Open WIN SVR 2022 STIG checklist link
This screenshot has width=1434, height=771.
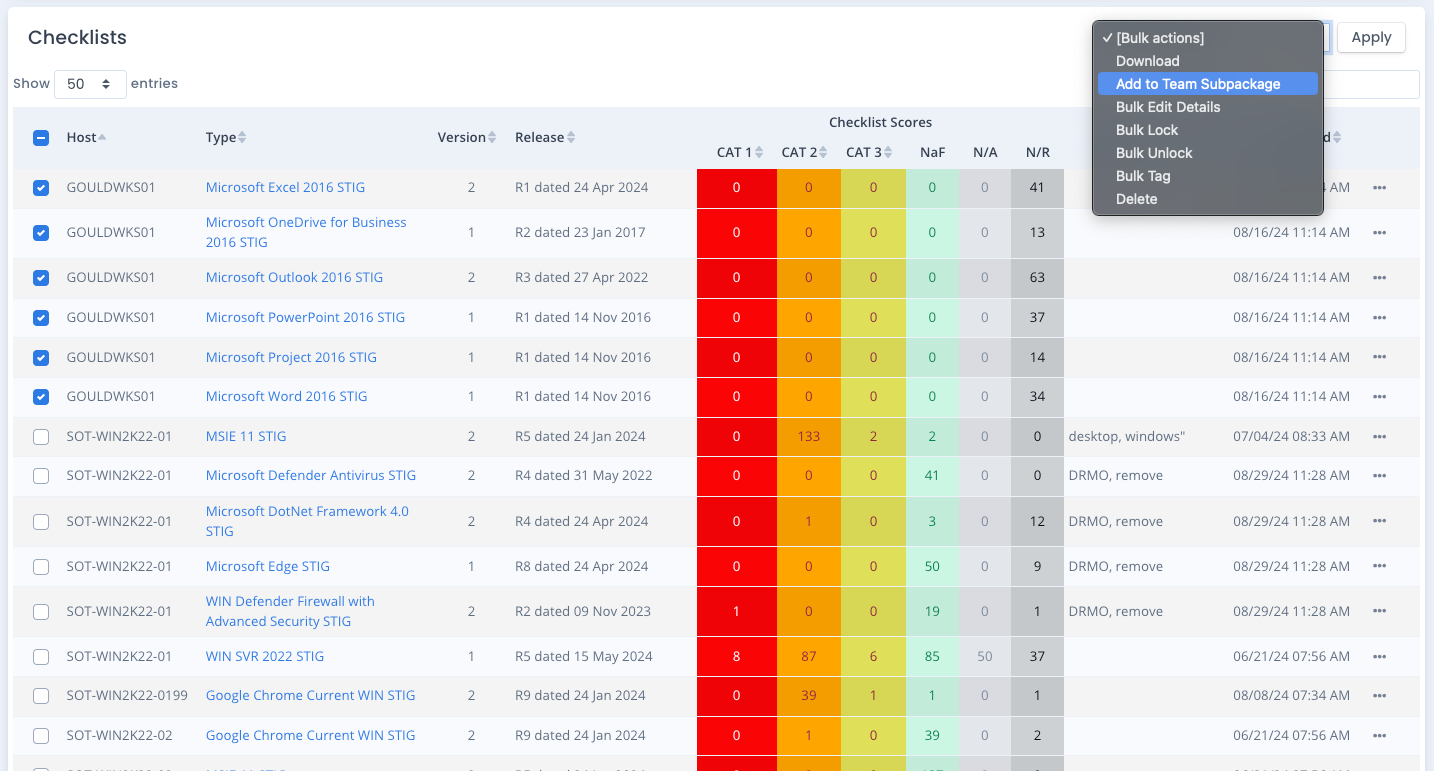pyautogui.click(x=265, y=656)
